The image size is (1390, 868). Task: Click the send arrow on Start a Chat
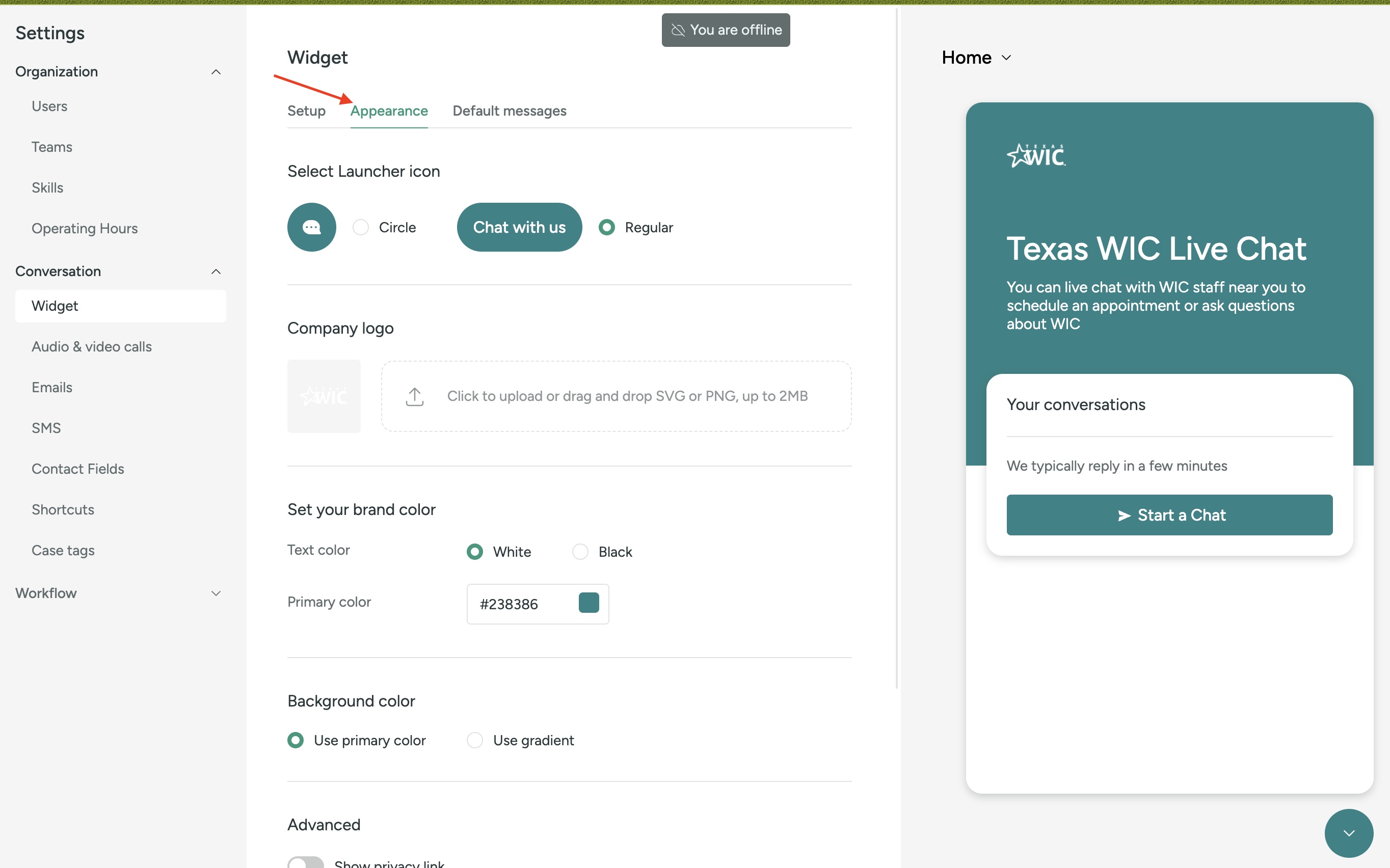(1124, 516)
